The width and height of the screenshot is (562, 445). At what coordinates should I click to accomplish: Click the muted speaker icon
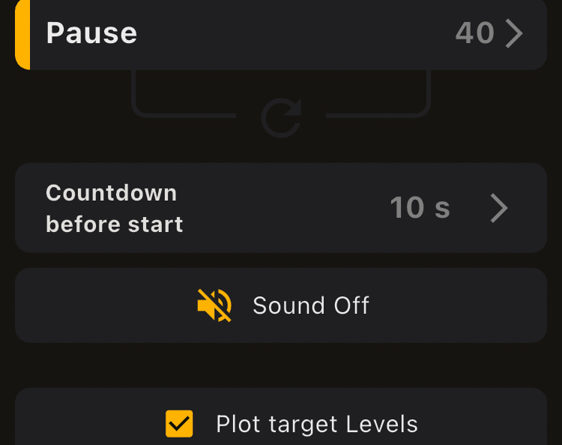pos(214,306)
